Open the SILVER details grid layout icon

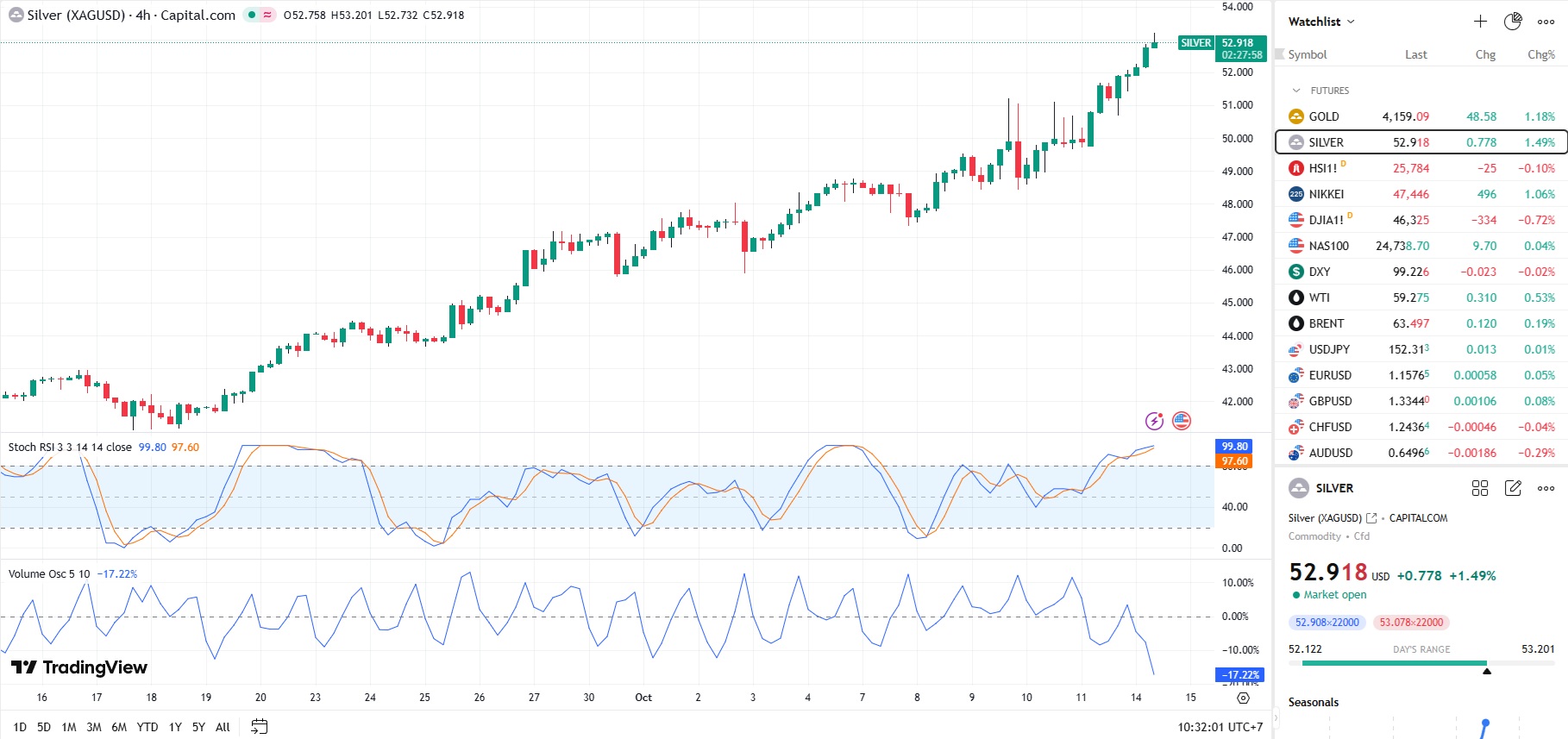pyautogui.click(x=1480, y=488)
